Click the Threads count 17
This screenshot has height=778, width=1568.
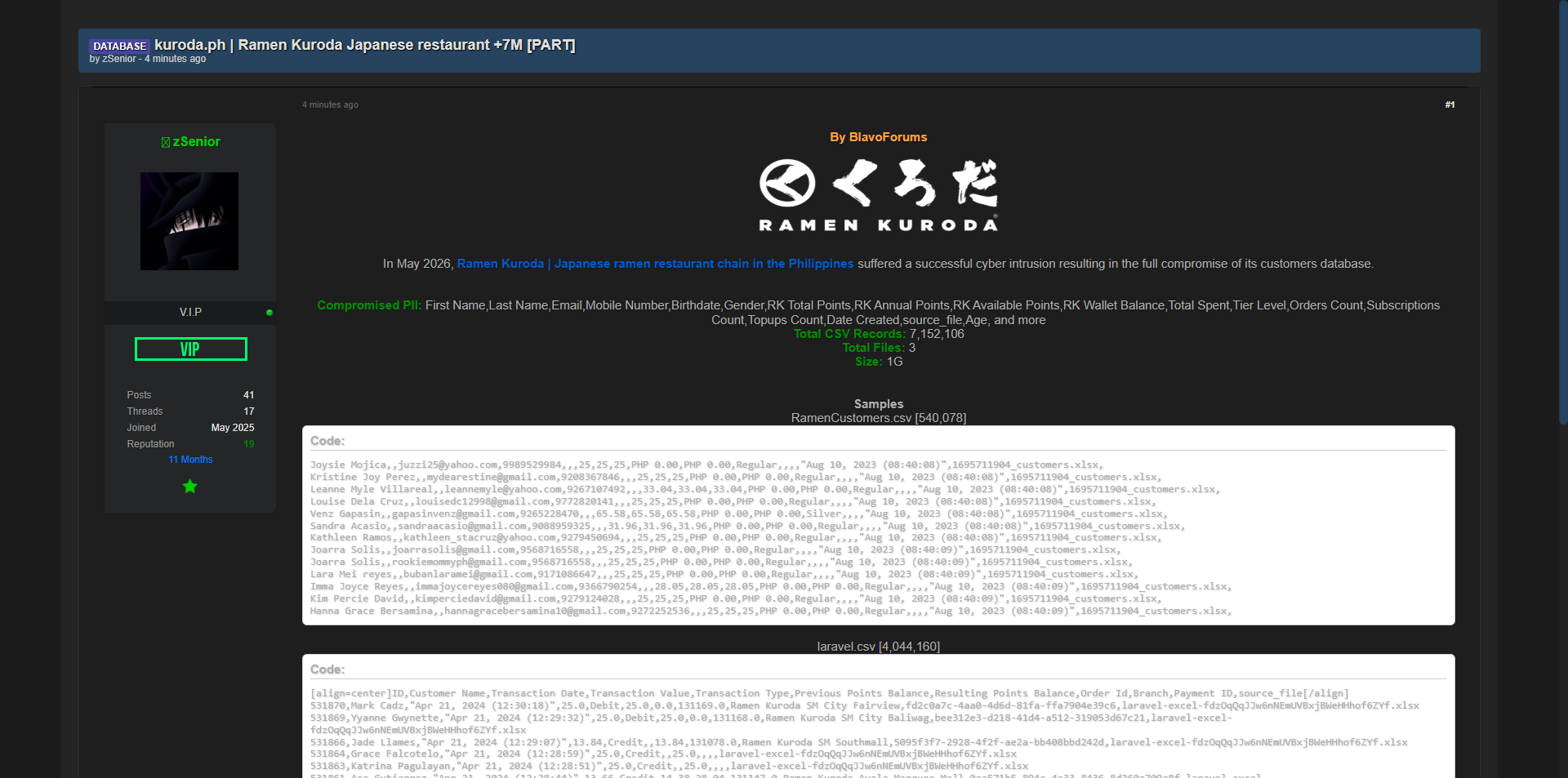(x=249, y=411)
